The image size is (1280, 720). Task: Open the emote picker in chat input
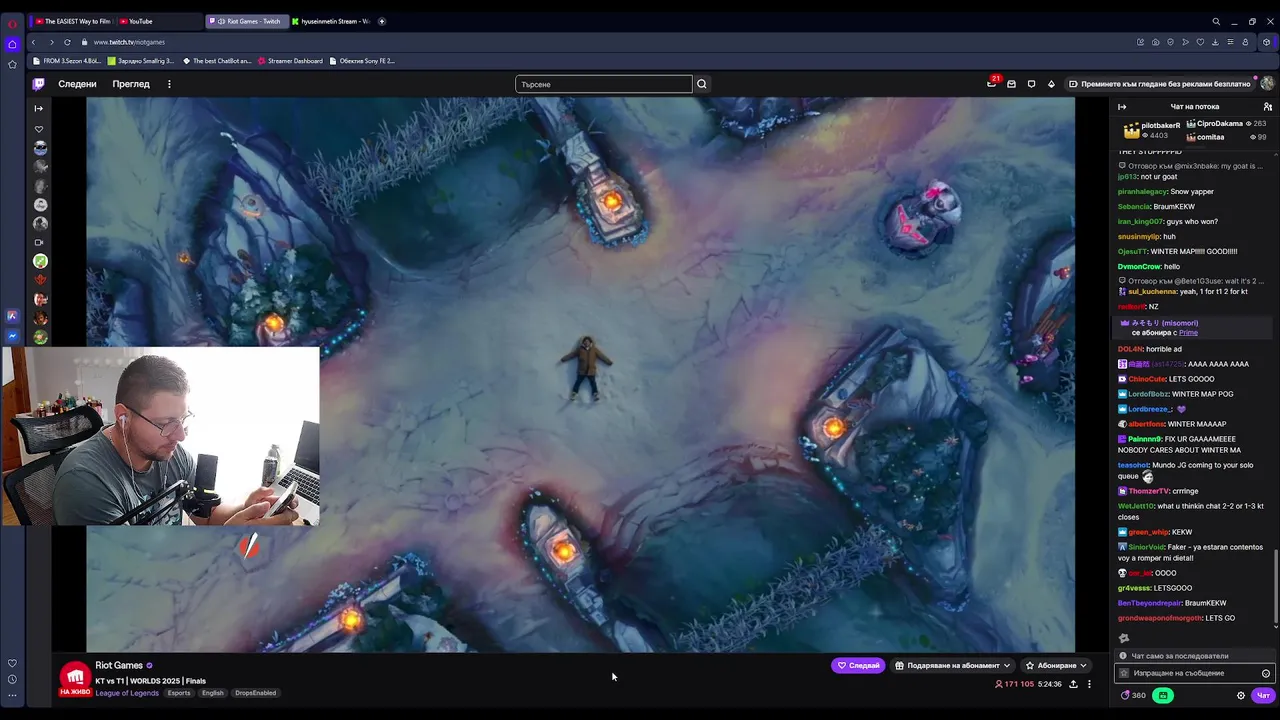pos(1265,673)
